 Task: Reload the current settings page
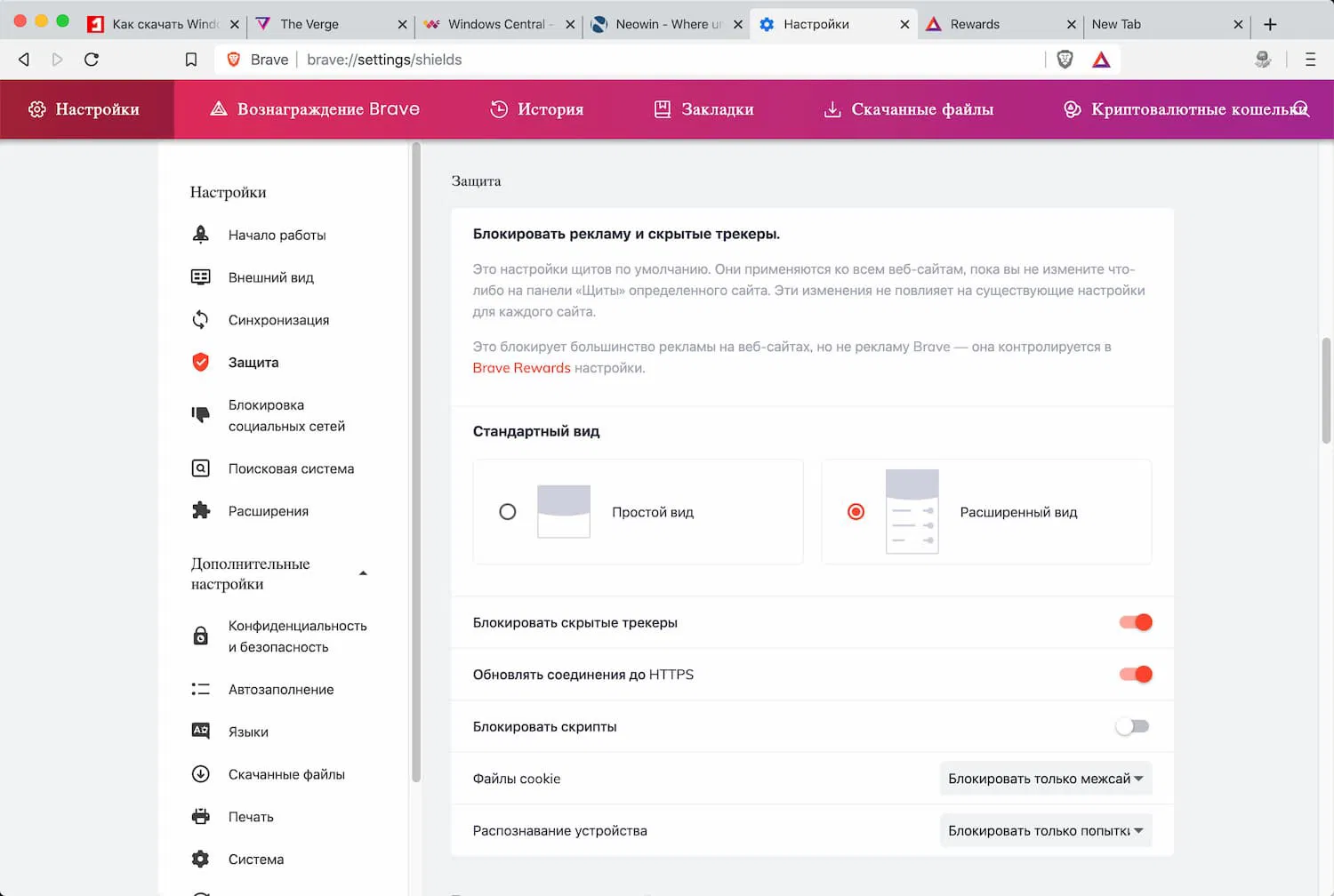[x=92, y=60]
